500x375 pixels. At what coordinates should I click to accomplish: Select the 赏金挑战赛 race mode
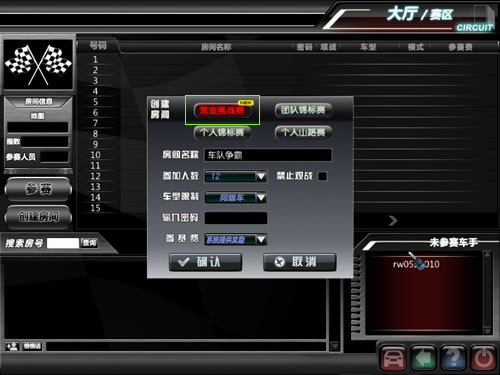222,110
